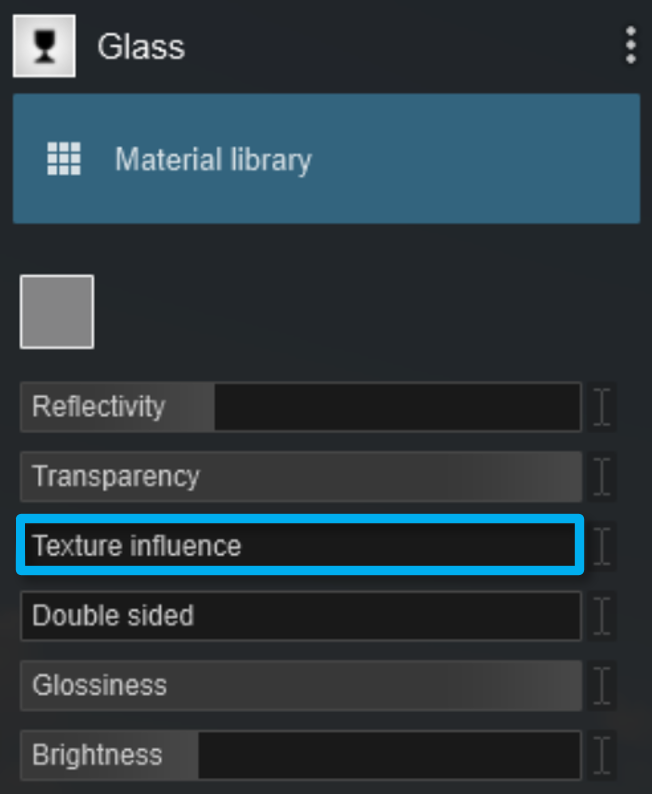
Task: Click the Brightness type-in cursor icon
Action: pos(601,755)
